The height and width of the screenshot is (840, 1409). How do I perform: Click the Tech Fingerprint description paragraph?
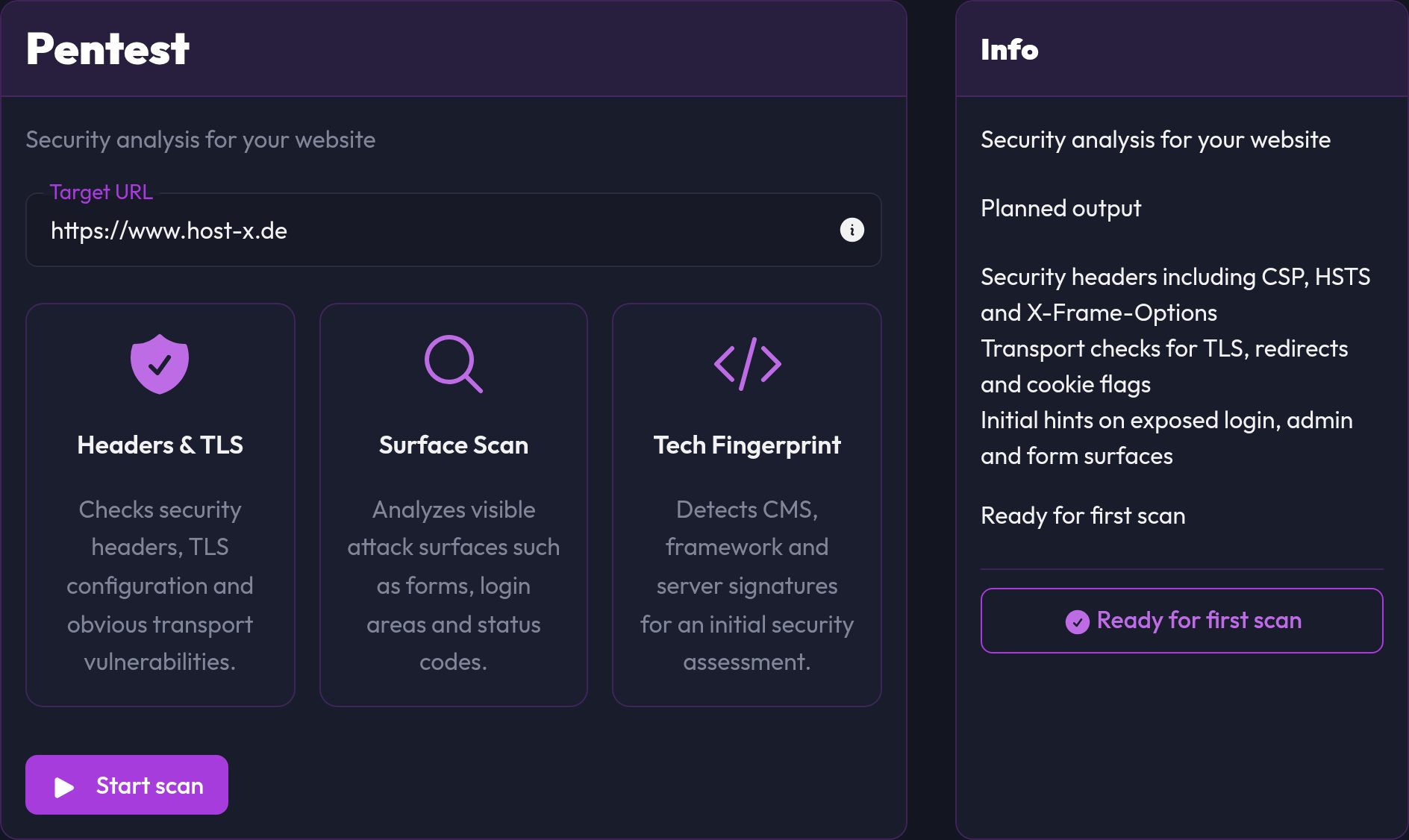coord(747,586)
